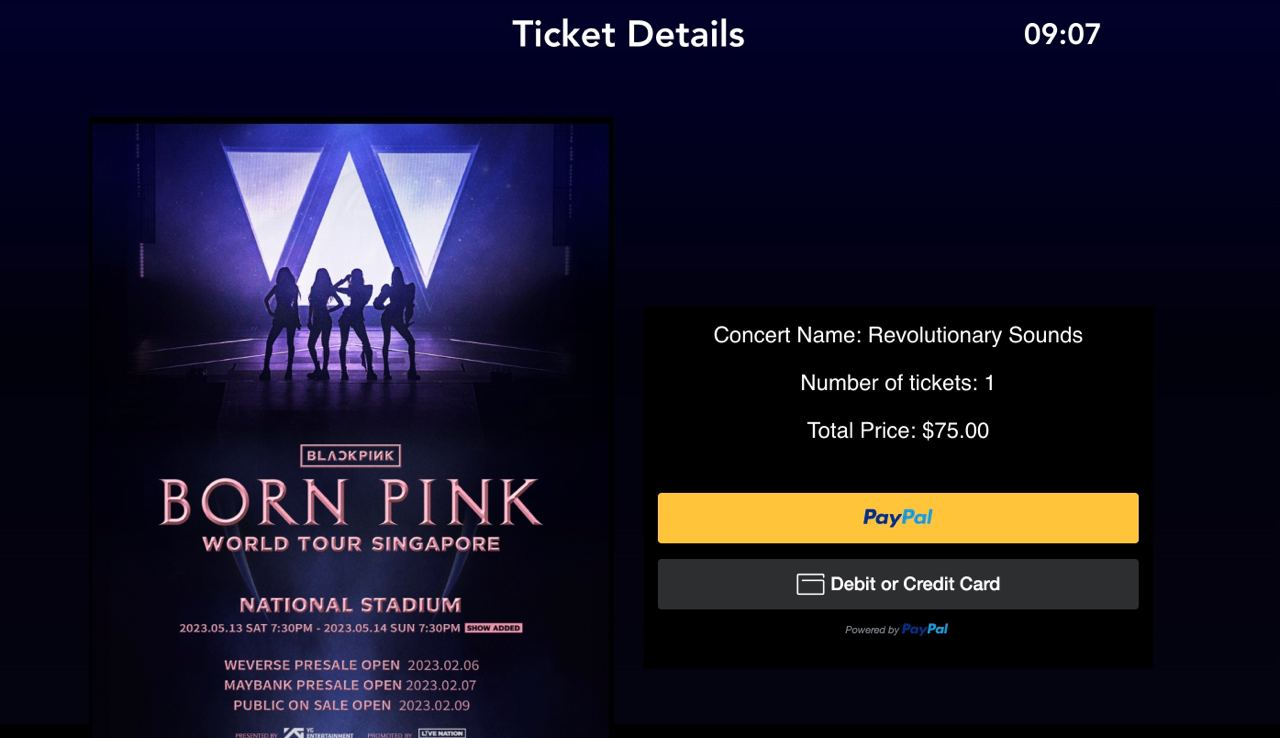Select the Number of tickets line
1280x738 pixels.
[897, 383]
